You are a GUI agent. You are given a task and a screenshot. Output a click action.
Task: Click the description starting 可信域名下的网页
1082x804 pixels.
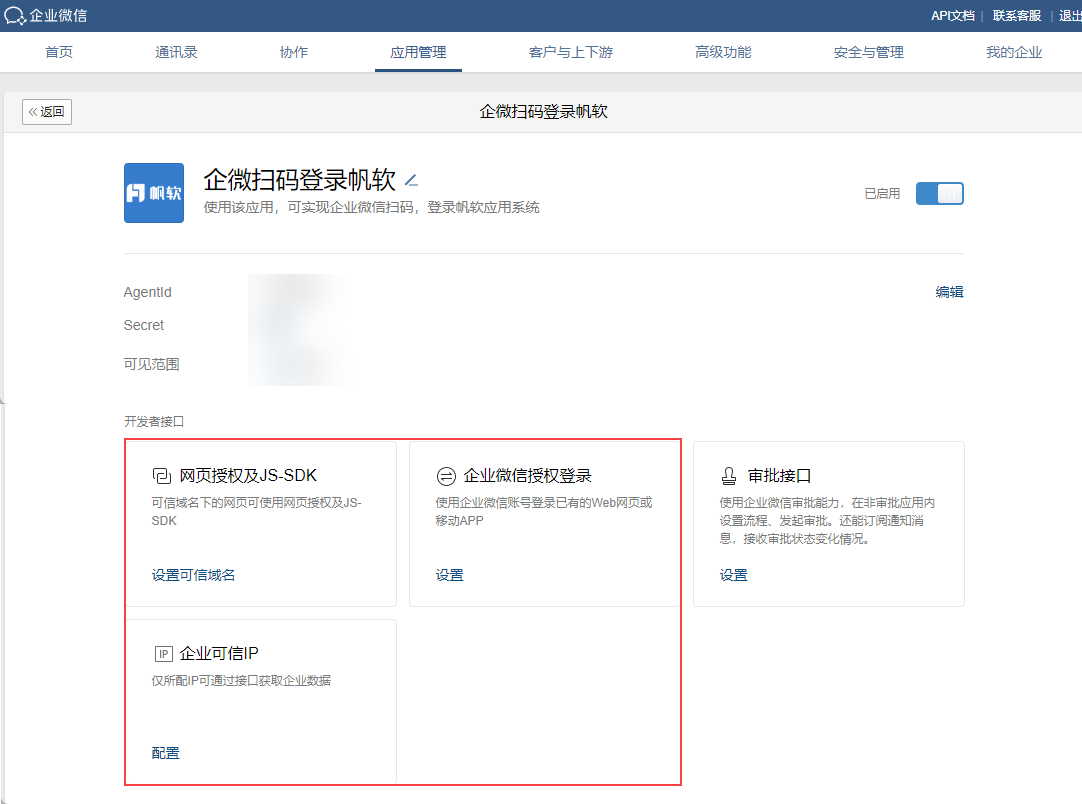[257, 511]
